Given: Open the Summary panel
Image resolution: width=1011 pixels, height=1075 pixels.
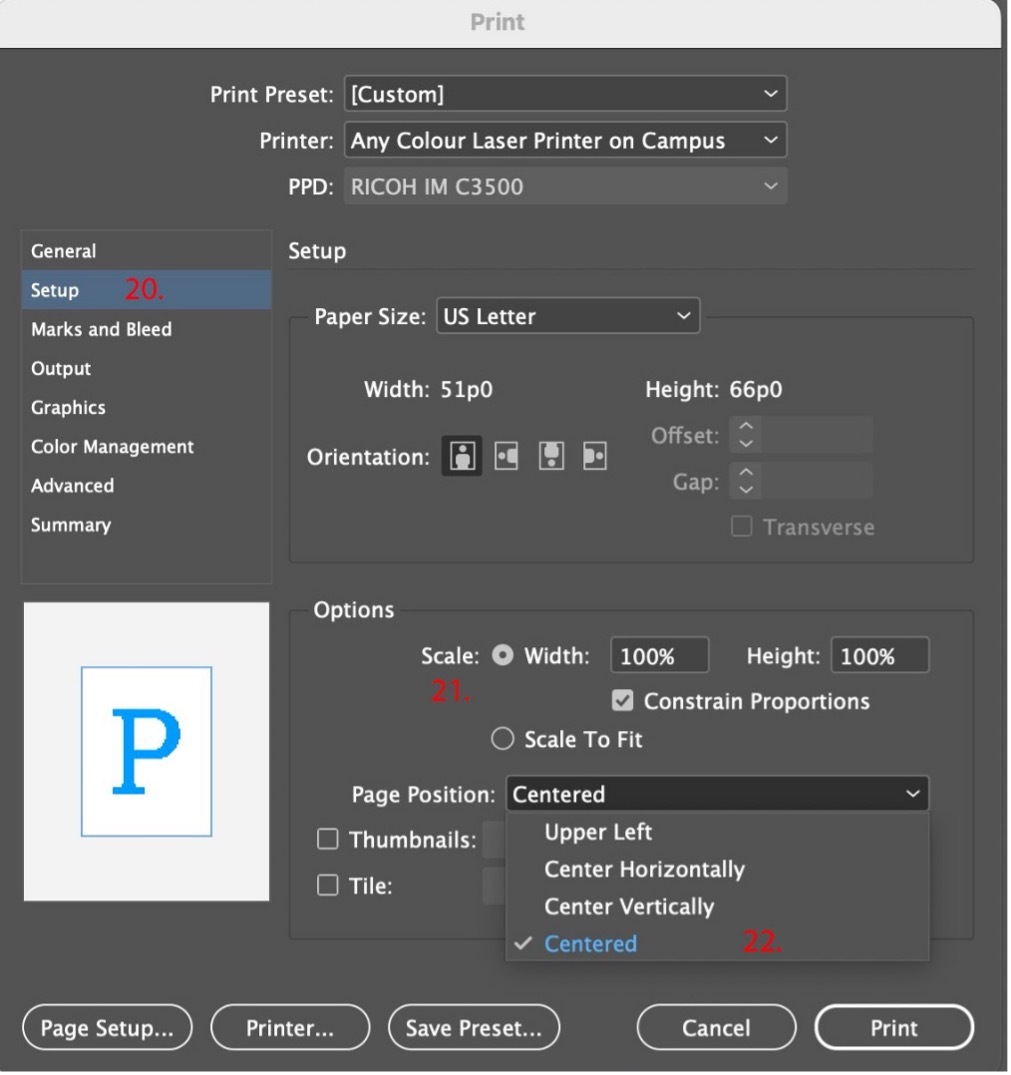Looking at the screenshot, I should coord(147,525).
